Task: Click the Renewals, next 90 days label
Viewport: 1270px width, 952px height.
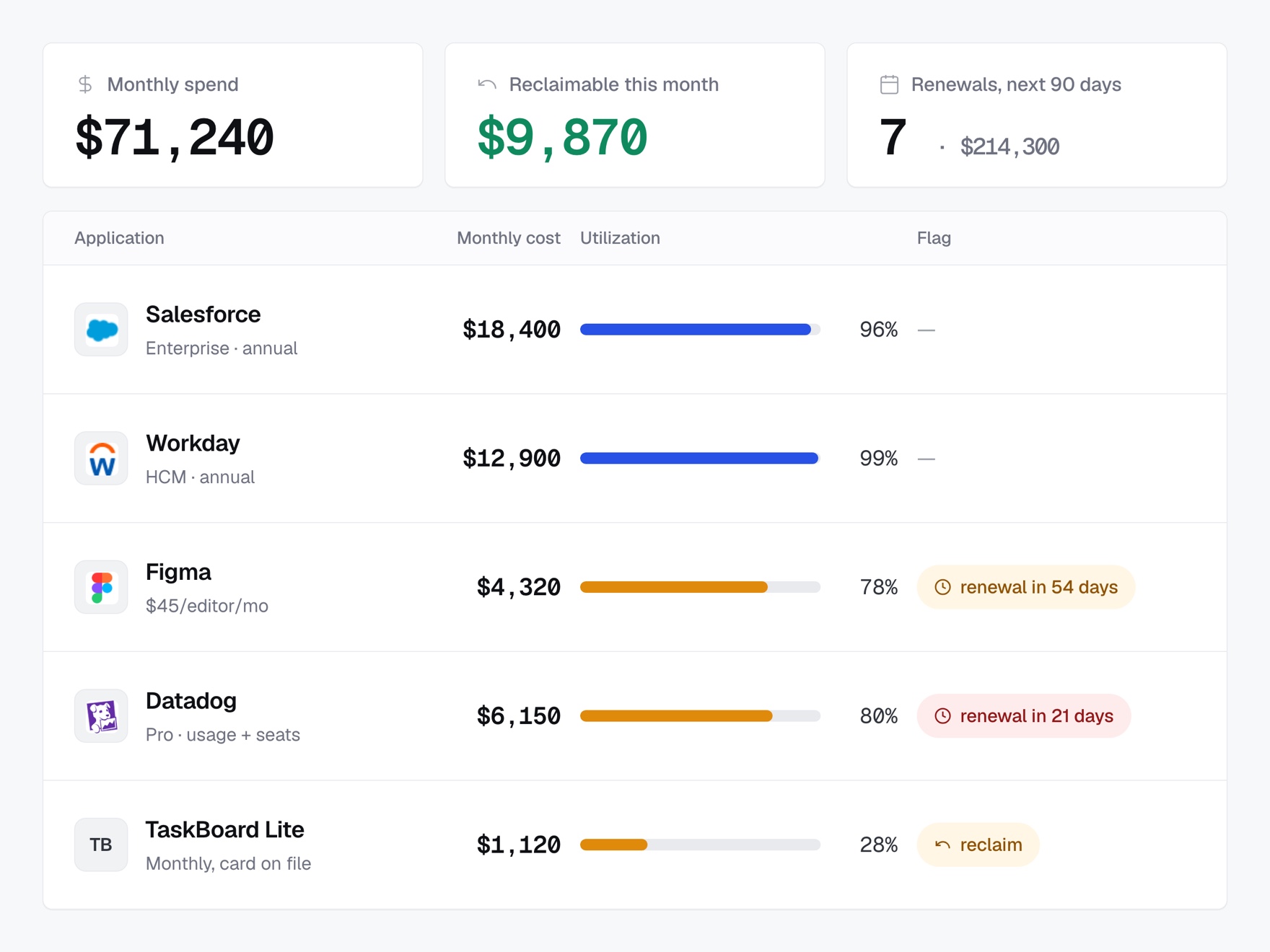Action: [x=1016, y=84]
